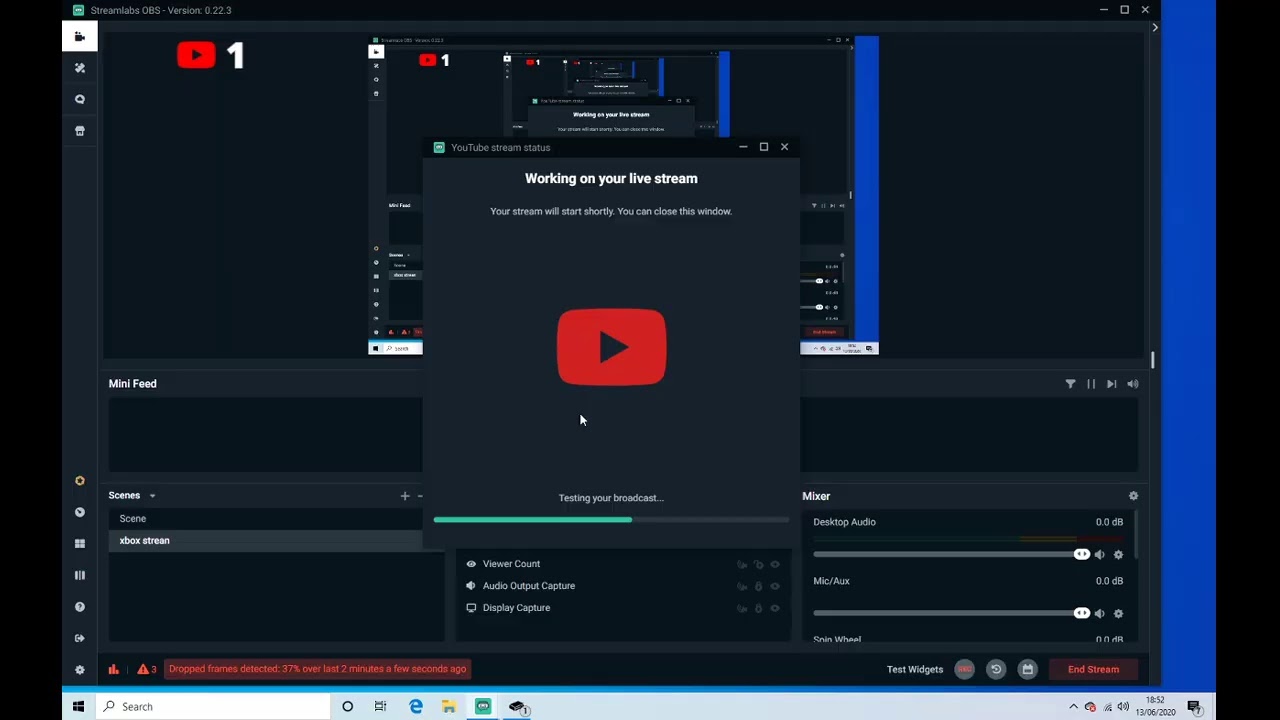Open Mini Feed filter funnel icon
This screenshot has height=720, width=1280.
tap(1070, 384)
